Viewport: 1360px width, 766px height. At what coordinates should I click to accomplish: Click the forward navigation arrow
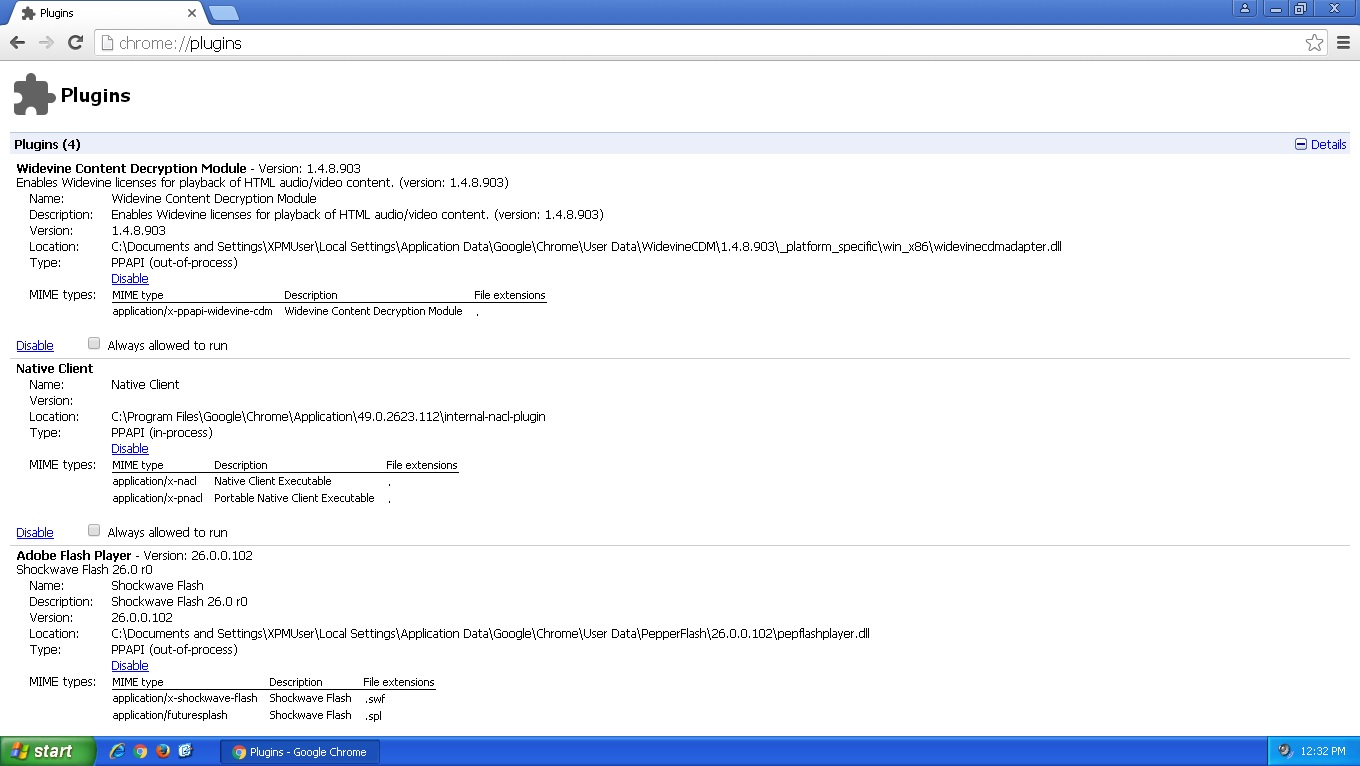[x=46, y=42]
